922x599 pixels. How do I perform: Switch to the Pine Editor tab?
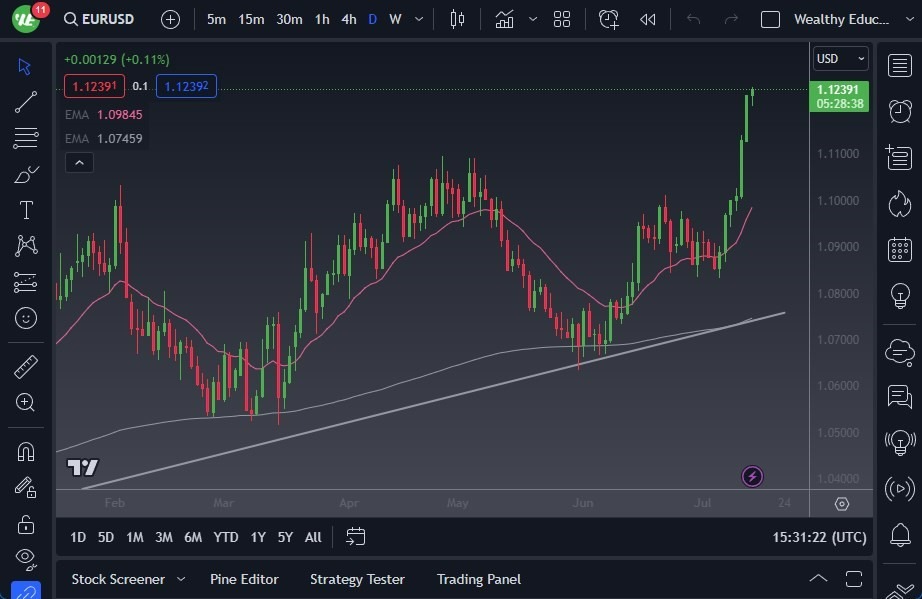(x=244, y=579)
